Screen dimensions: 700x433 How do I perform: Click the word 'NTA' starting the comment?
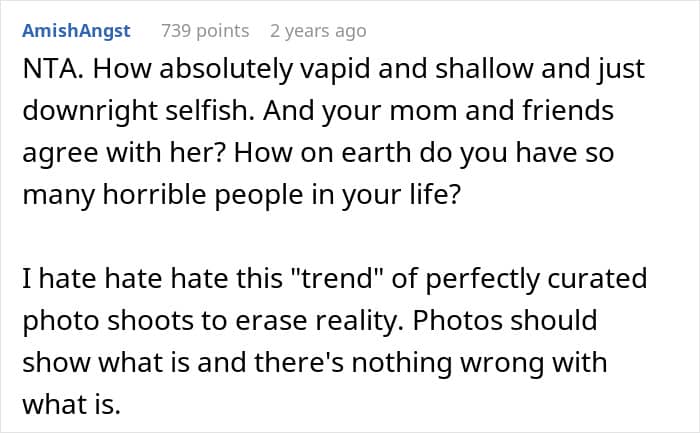(x=48, y=69)
